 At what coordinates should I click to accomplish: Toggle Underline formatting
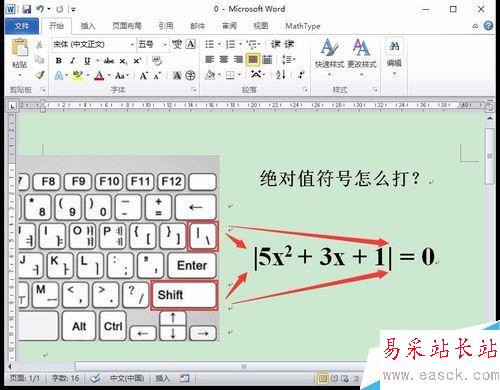pos(87,61)
